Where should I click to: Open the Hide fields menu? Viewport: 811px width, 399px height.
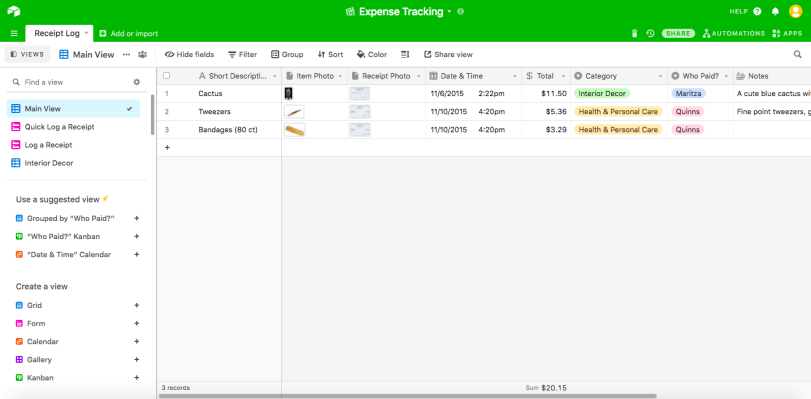coord(189,54)
